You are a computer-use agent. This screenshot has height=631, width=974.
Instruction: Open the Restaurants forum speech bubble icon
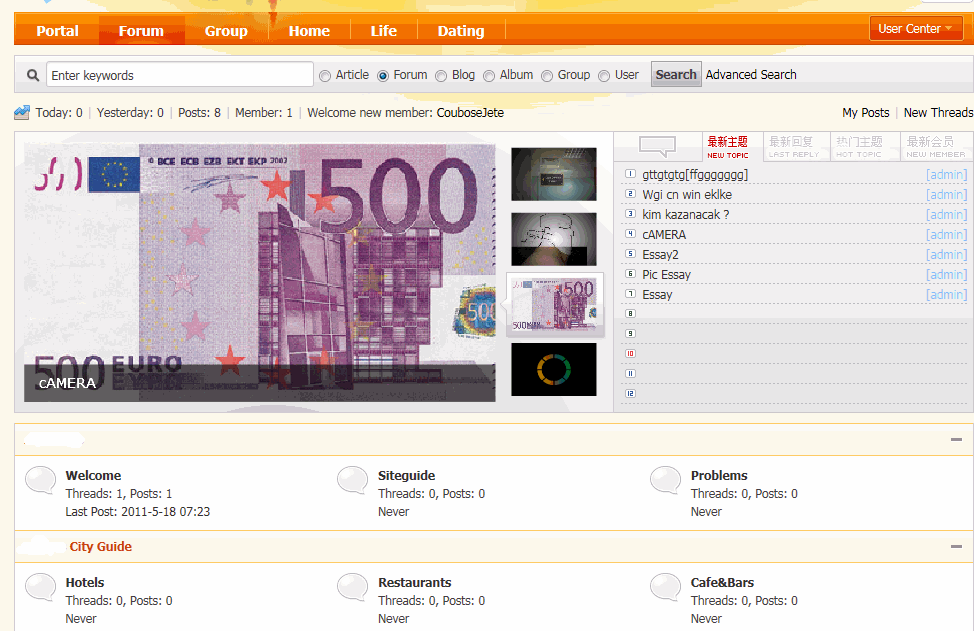click(353, 587)
